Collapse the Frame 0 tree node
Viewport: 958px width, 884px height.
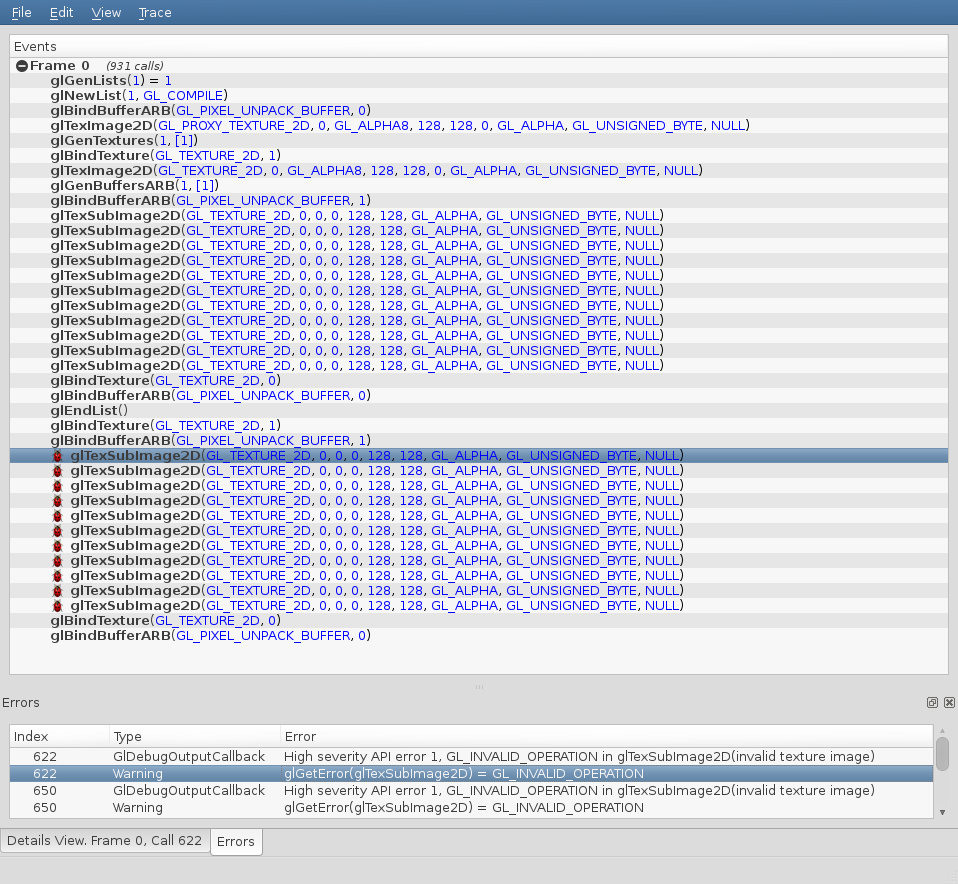(x=22, y=66)
